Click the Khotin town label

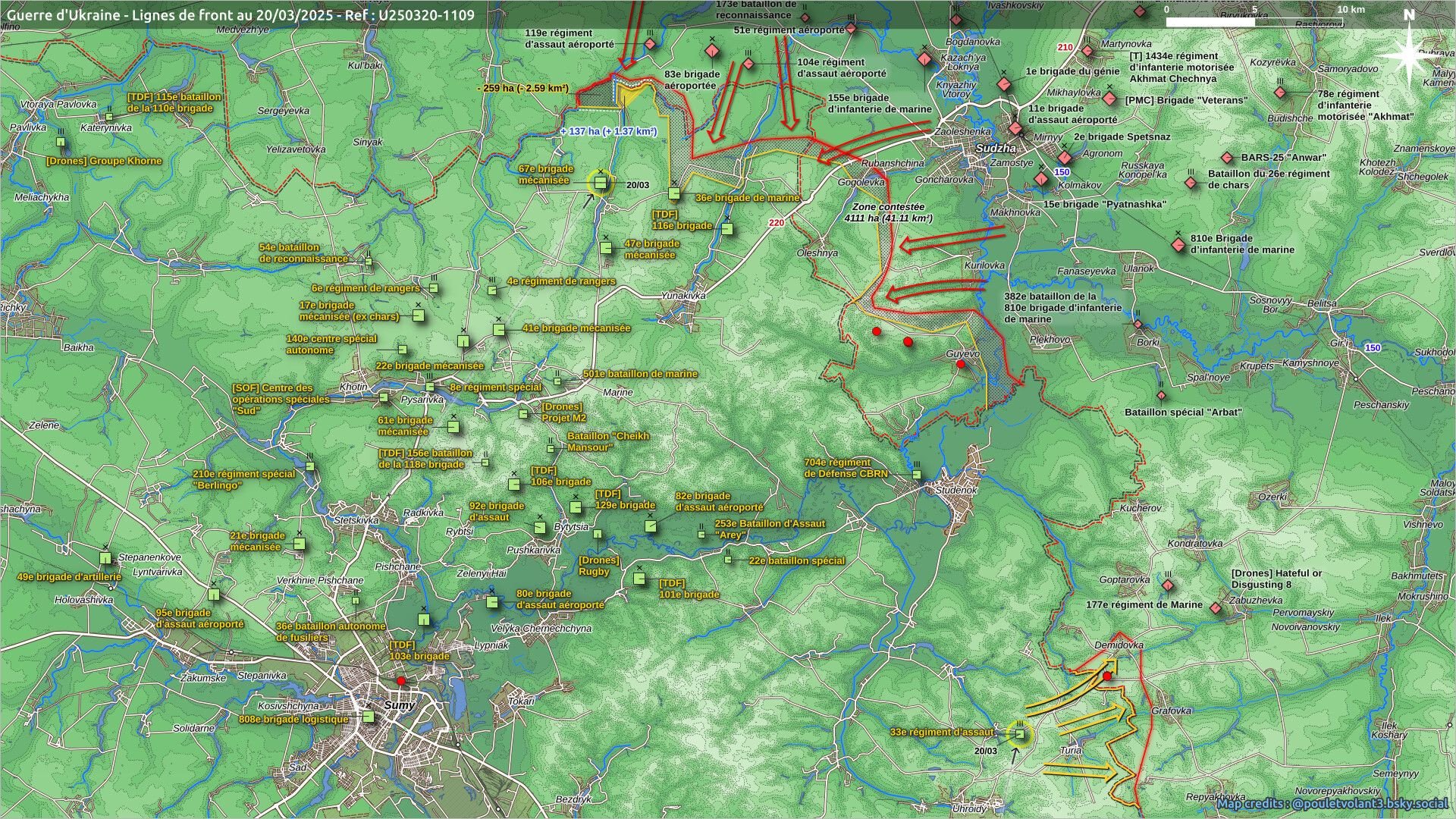click(x=353, y=387)
